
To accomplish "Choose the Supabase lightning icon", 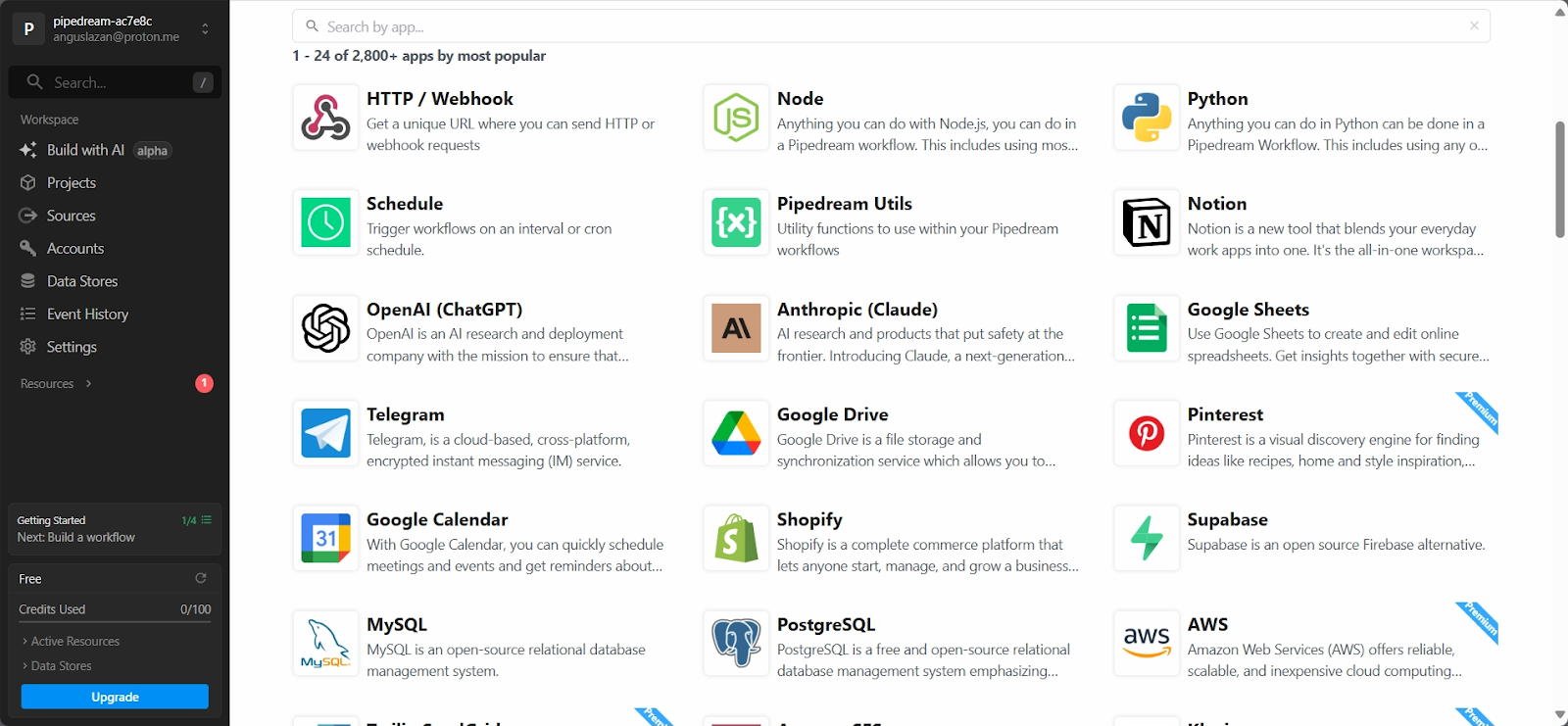I will coord(1147,538).
